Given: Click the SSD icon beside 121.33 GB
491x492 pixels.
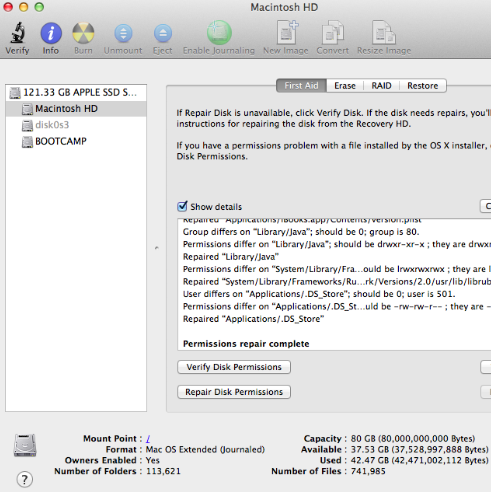Looking at the screenshot, I should [x=15, y=93].
